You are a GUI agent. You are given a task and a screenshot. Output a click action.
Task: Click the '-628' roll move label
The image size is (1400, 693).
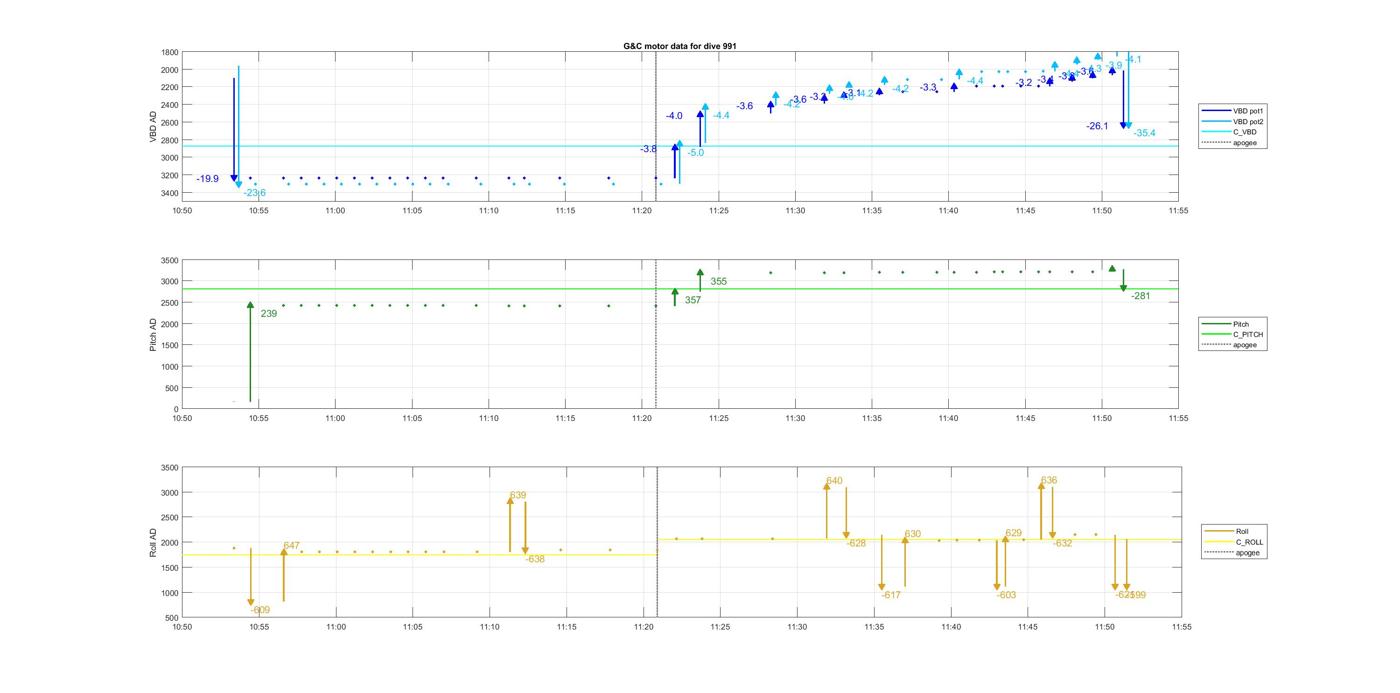coord(856,544)
